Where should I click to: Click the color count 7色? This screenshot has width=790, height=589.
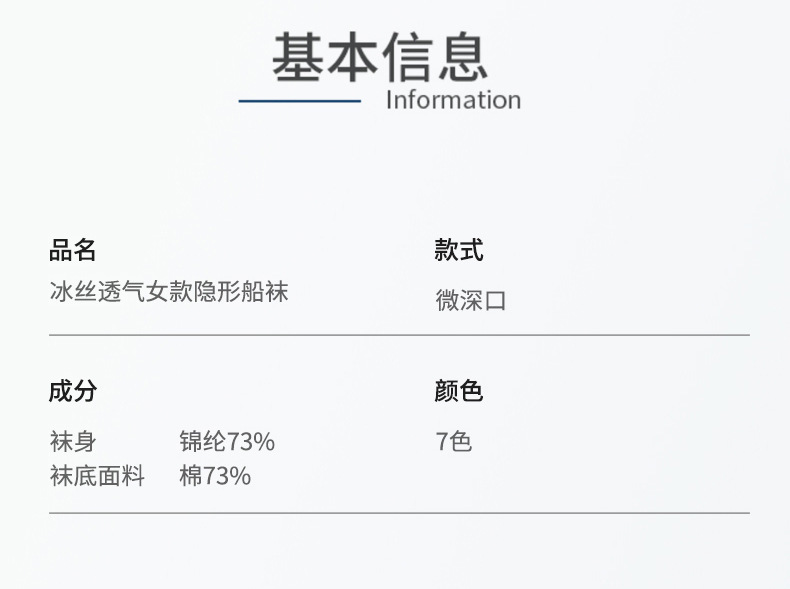(453, 441)
